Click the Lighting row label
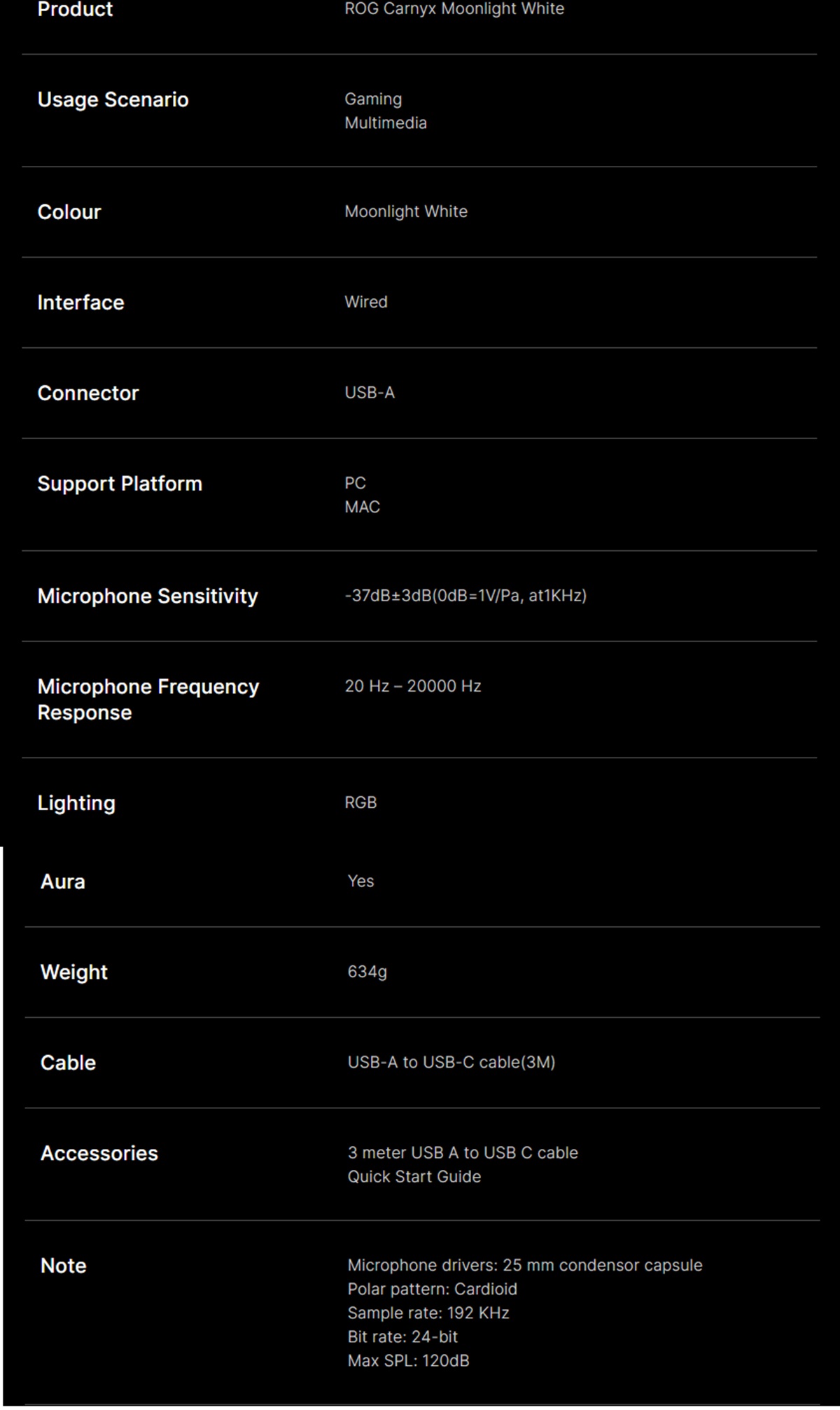Viewport: 840px width, 1410px height. 76,803
